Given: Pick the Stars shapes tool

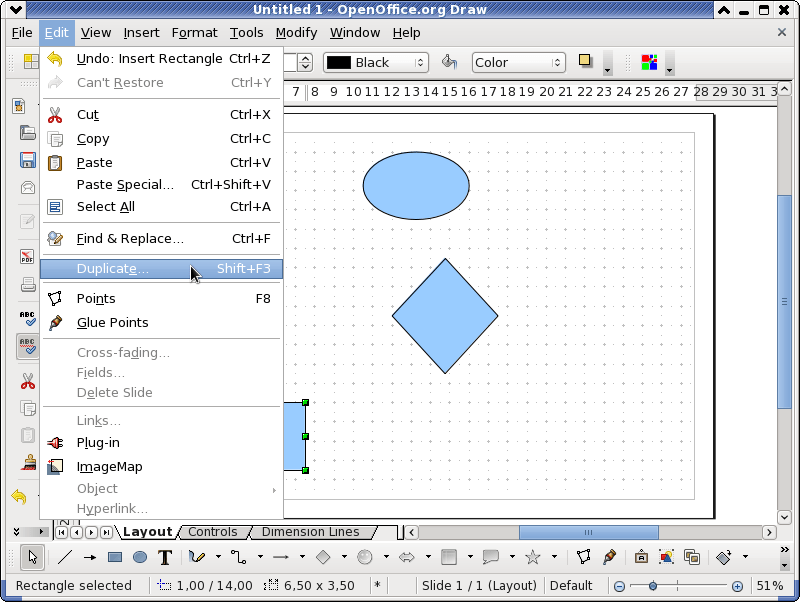Looking at the screenshot, I should point(533,557).
